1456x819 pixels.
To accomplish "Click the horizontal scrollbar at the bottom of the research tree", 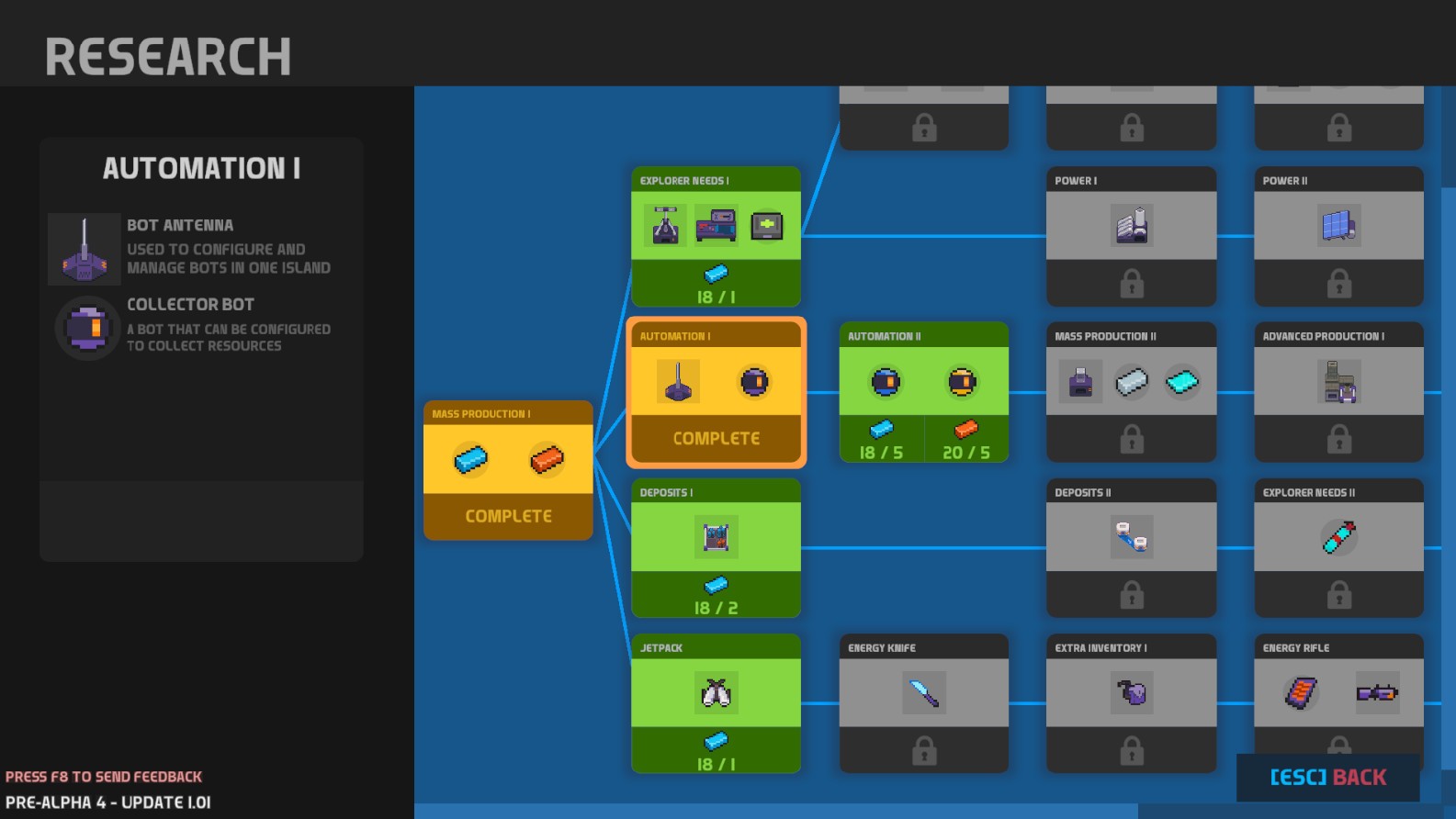I will tap(776, 812).
